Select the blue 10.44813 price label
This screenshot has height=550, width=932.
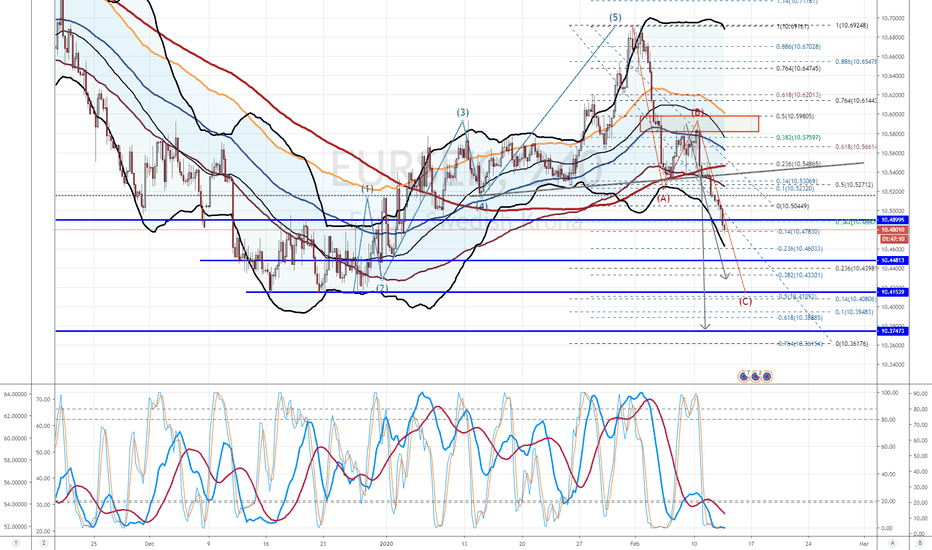tap(893, 260)
